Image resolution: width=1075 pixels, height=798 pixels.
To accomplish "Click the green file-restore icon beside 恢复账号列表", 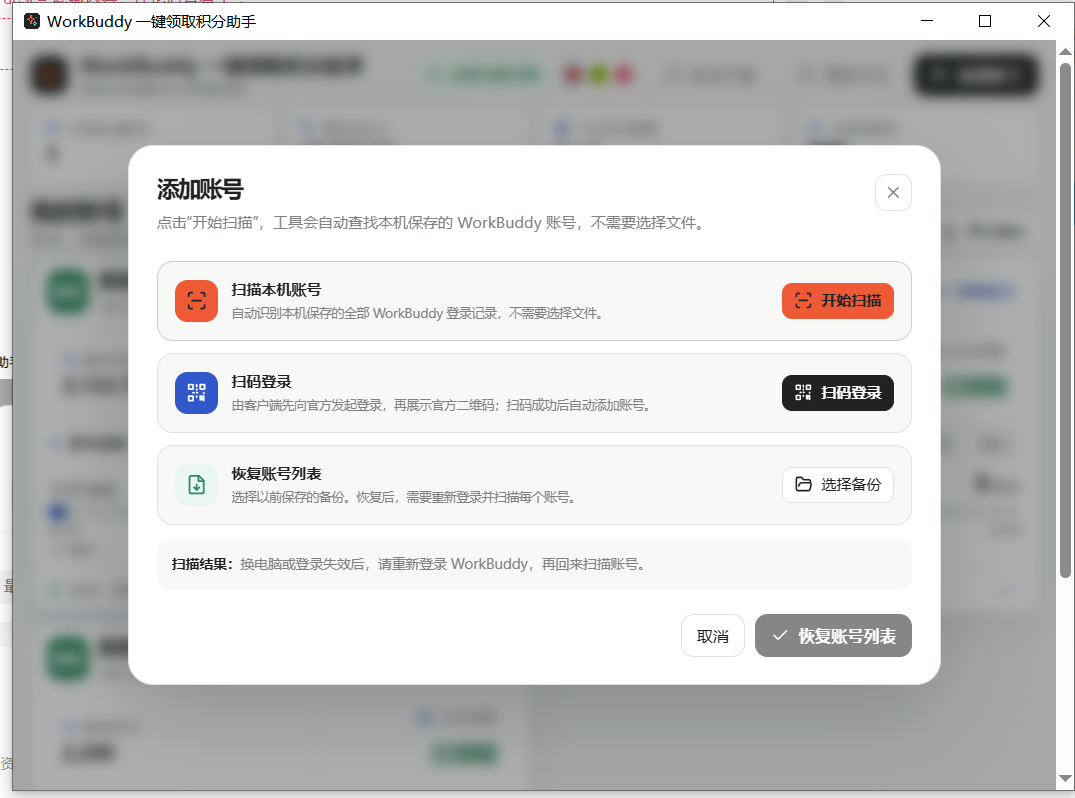I will point(196,485).
